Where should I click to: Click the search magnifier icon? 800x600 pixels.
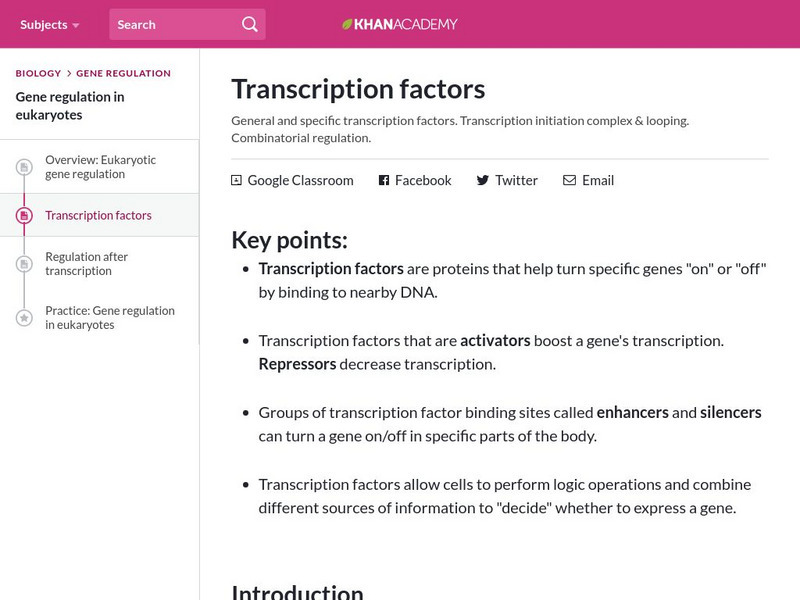point(250,24)
